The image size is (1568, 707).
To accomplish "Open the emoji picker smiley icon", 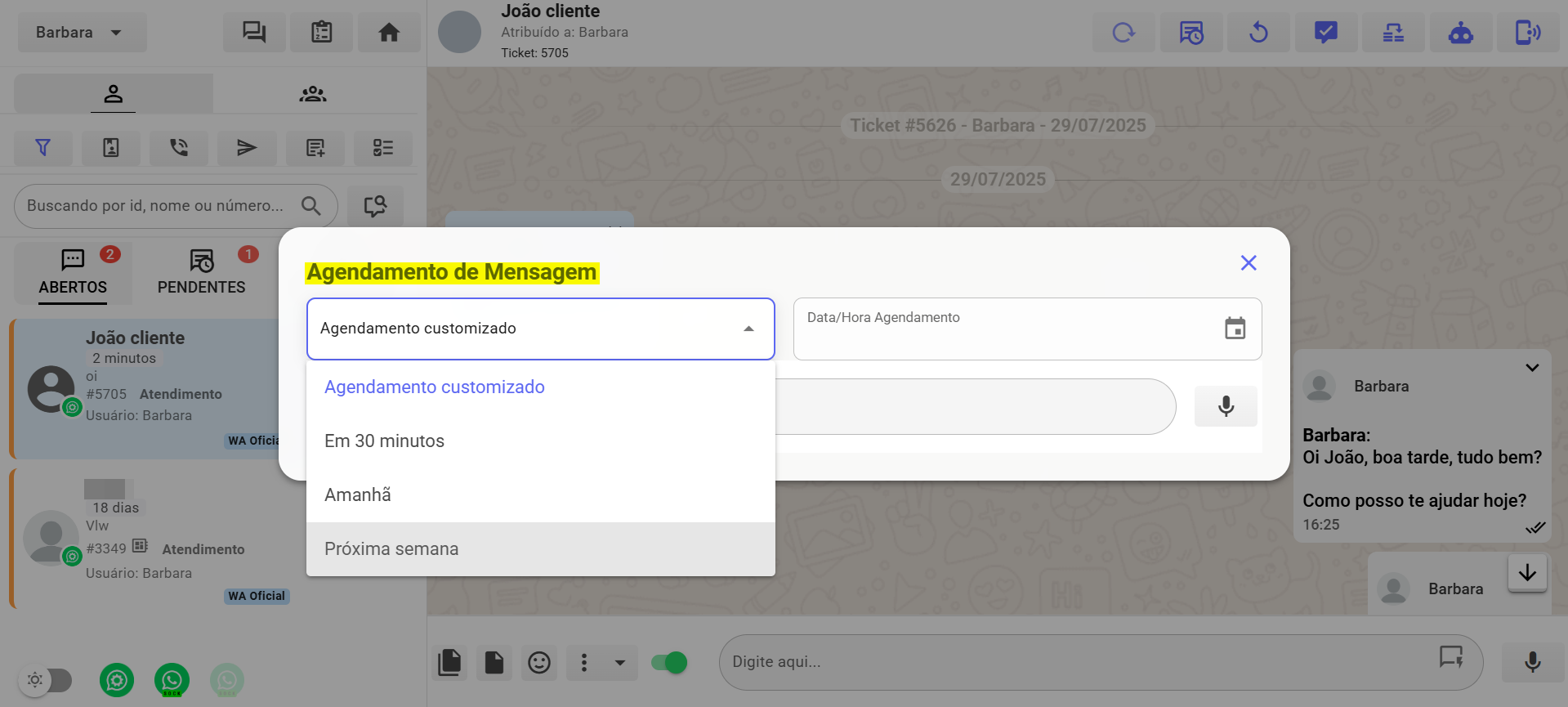I will (x=538, y=662).
